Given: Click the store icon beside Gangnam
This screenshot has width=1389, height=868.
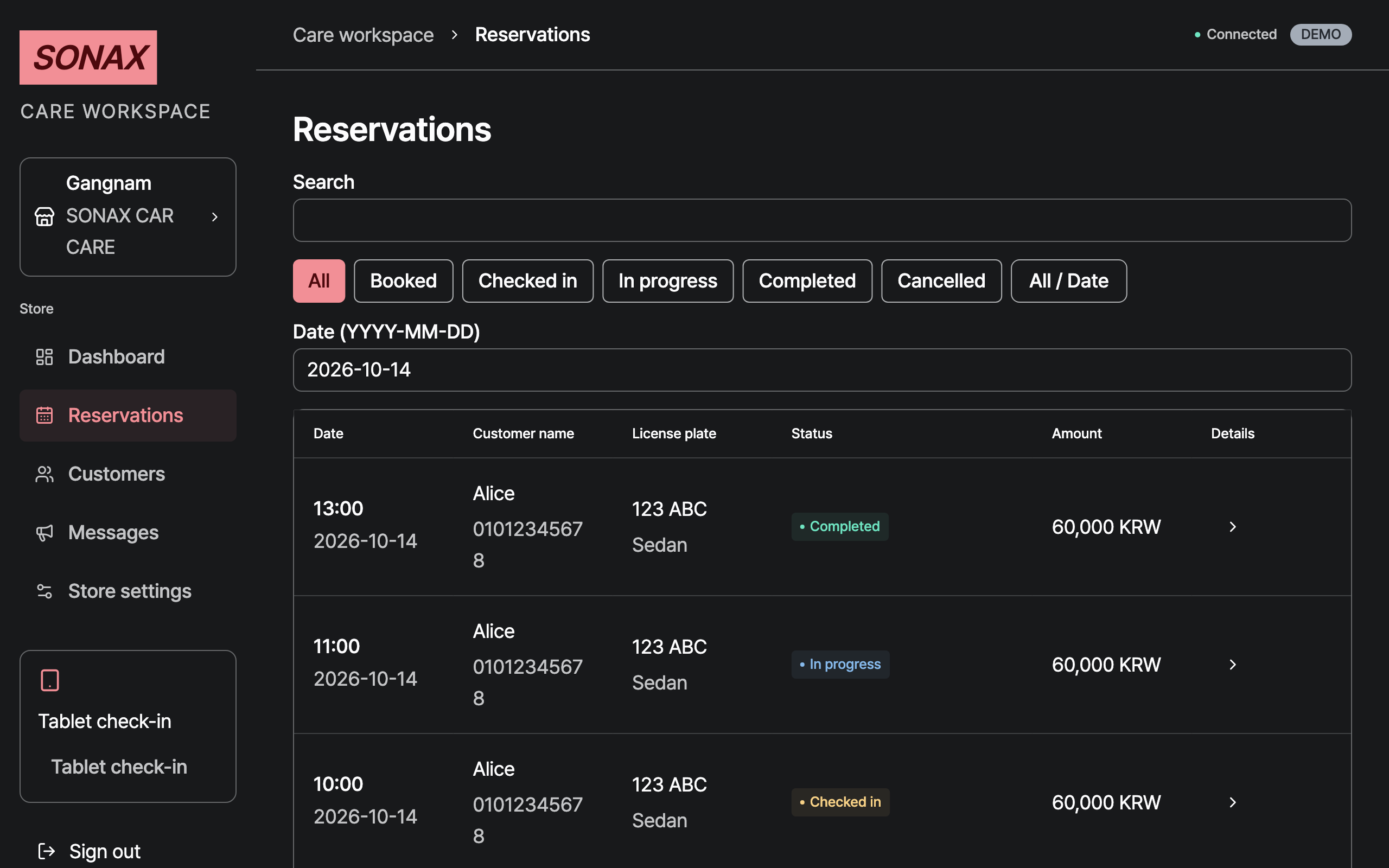Looking at the screenshot, I should (x=44, y=216).
